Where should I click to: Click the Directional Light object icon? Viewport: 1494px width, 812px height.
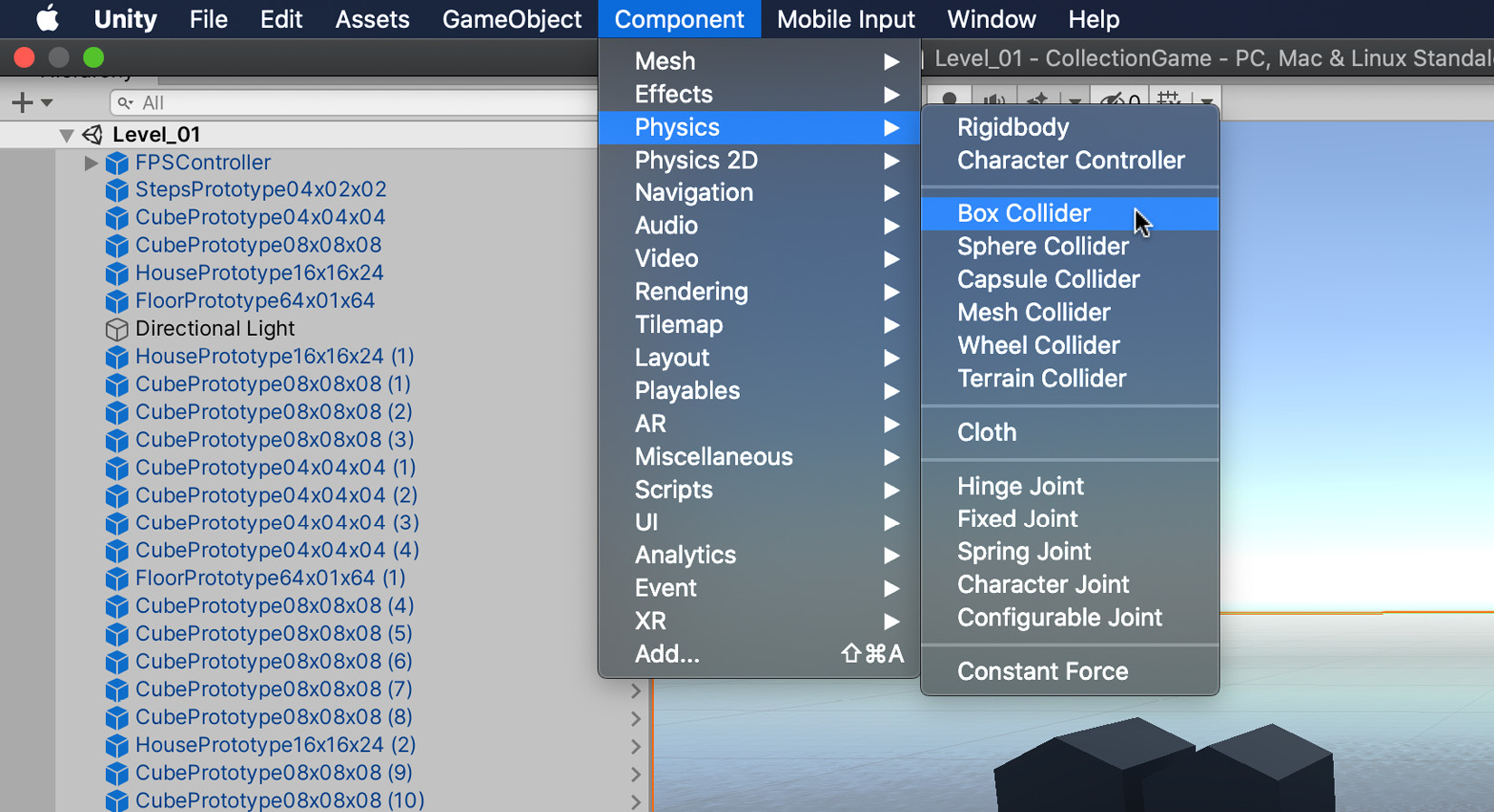[x=117, y=330]
